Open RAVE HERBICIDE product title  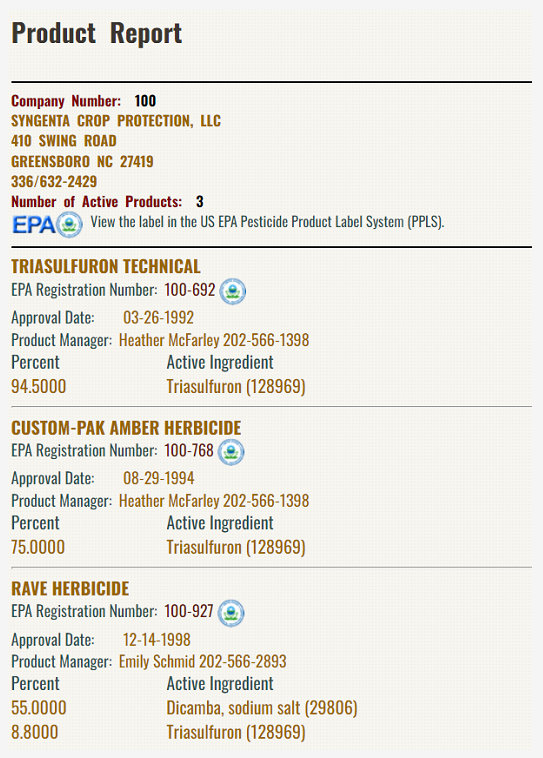70,588
